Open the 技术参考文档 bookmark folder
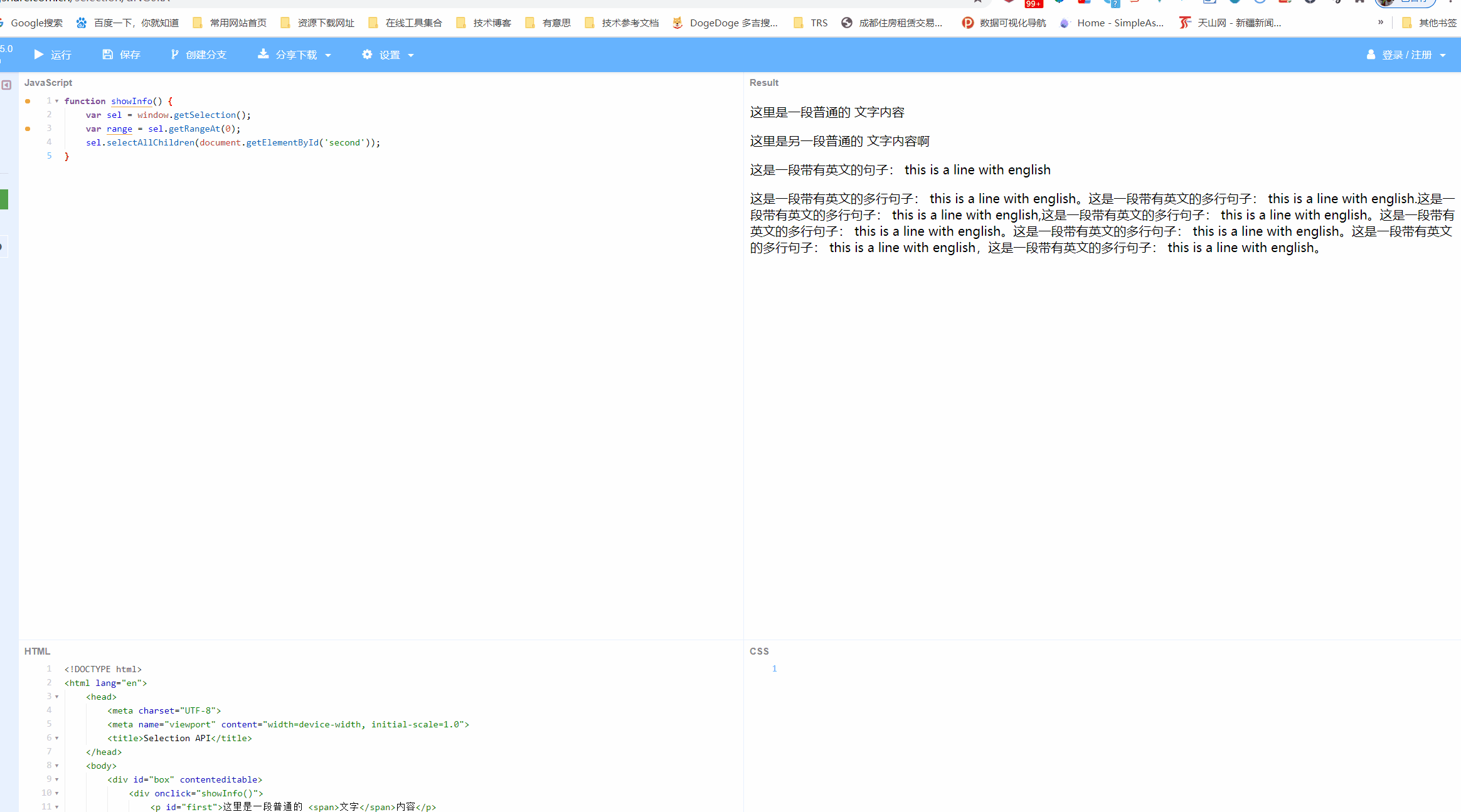 click(x=622, y=23)
